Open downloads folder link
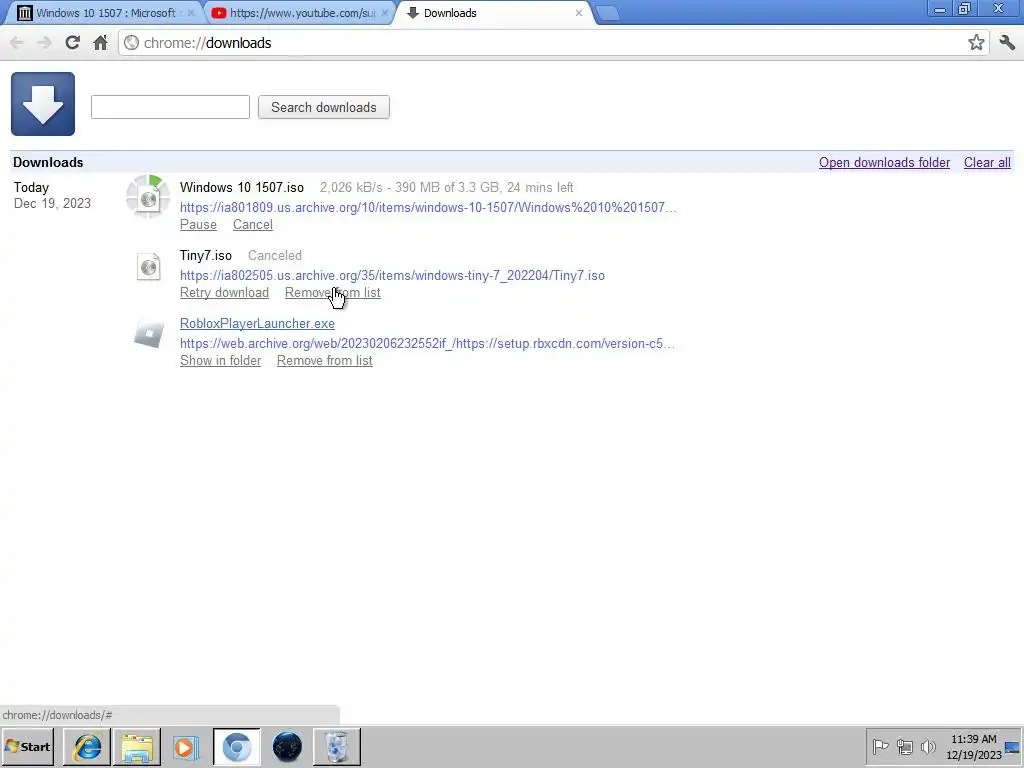 pos(884,163)
